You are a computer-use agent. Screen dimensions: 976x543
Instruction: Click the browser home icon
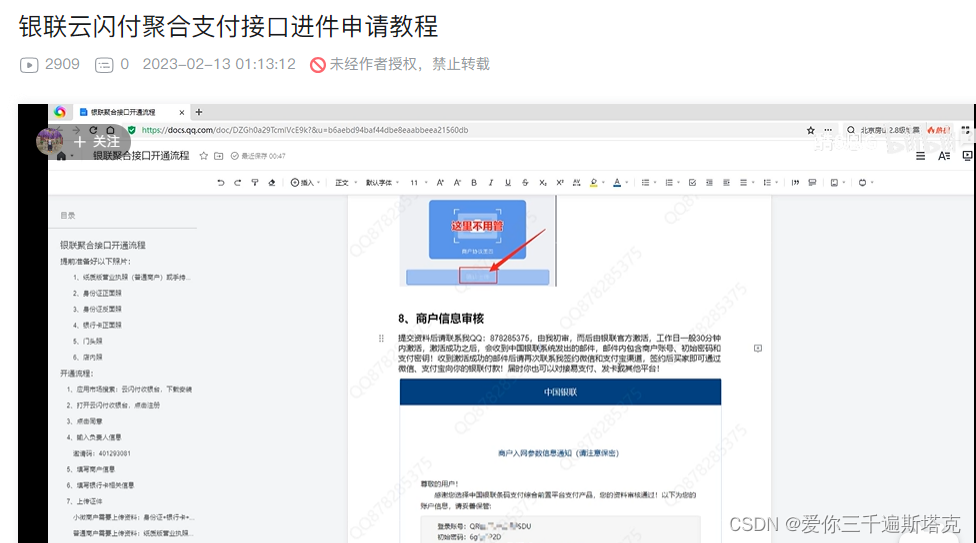coord(110,130)
